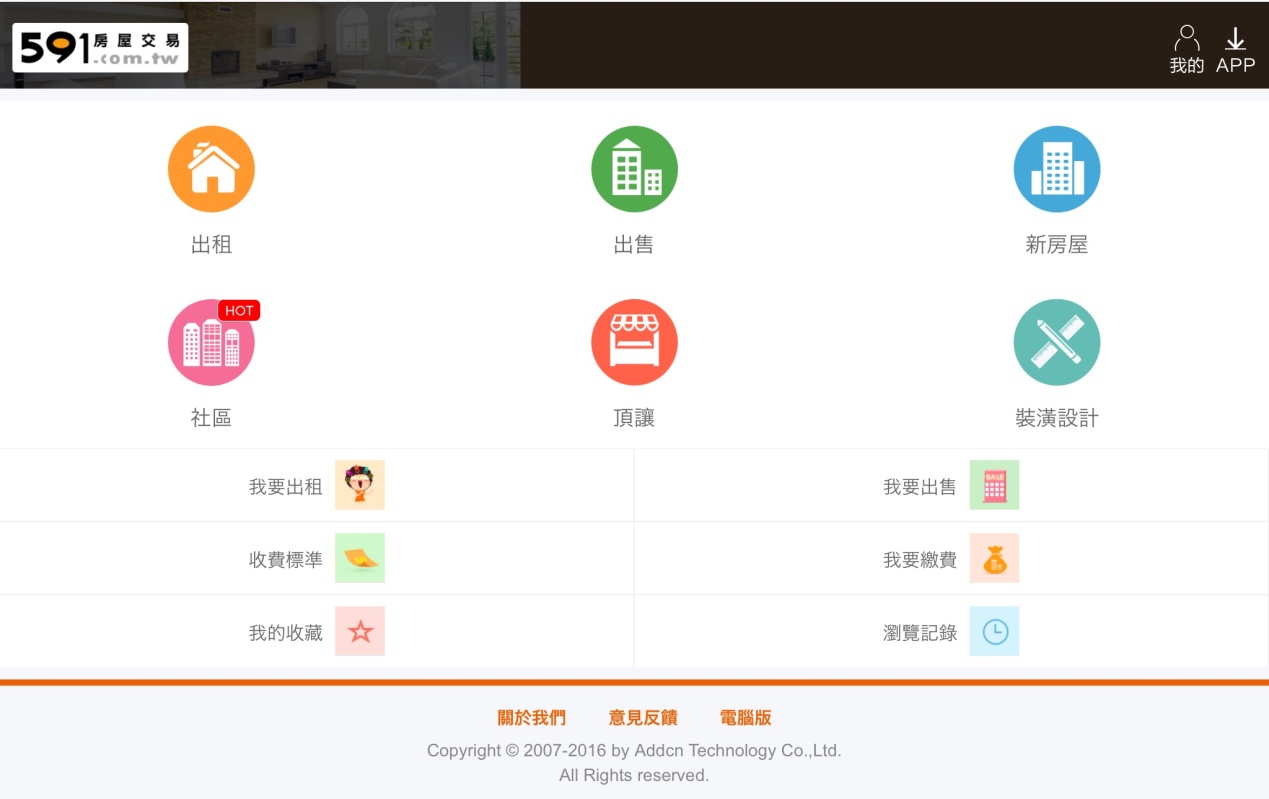
Task: Click the APP download arrow icon
Action: (1235, 40)
